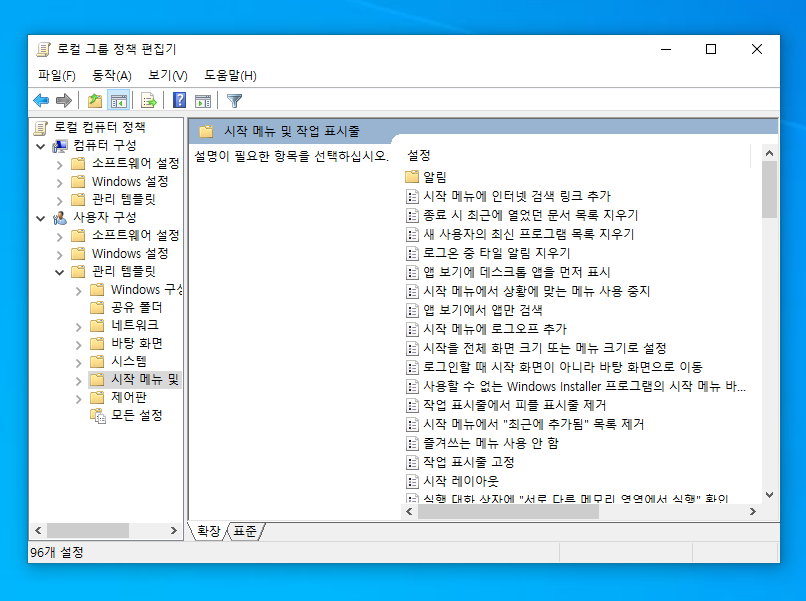Open the 보기(V) menu
The image size is (806, 601).
(x=168, y=76)
